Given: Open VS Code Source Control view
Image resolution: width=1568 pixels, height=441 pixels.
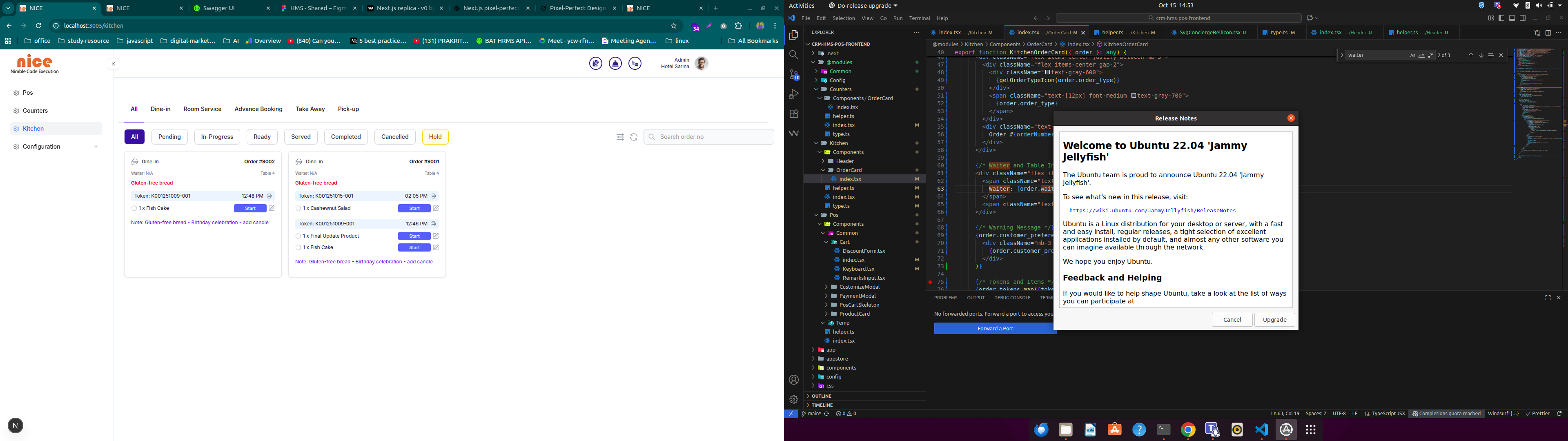Looking at the screenshot, I should point(794,75).
